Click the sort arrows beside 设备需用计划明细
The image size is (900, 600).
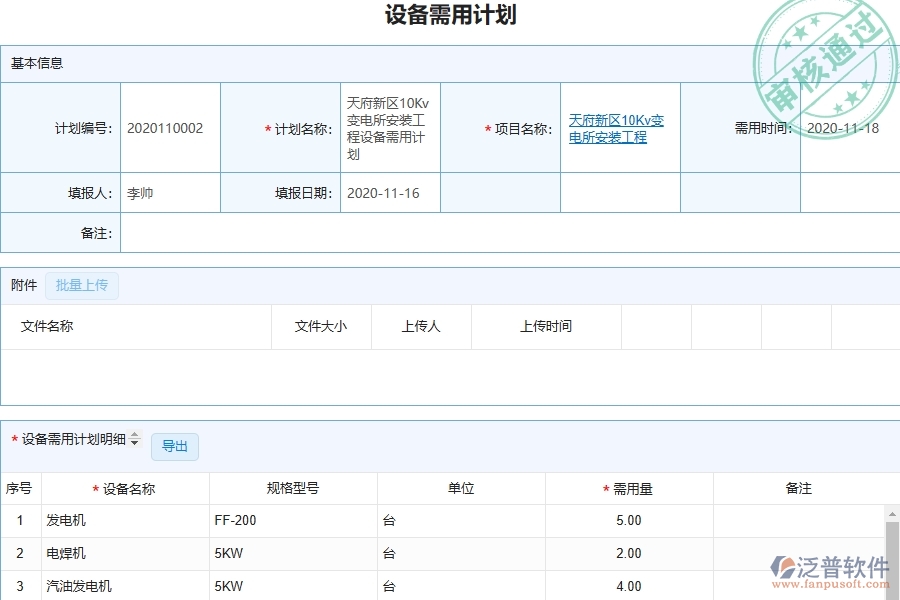pyautogui.click(x=134, y=440)
